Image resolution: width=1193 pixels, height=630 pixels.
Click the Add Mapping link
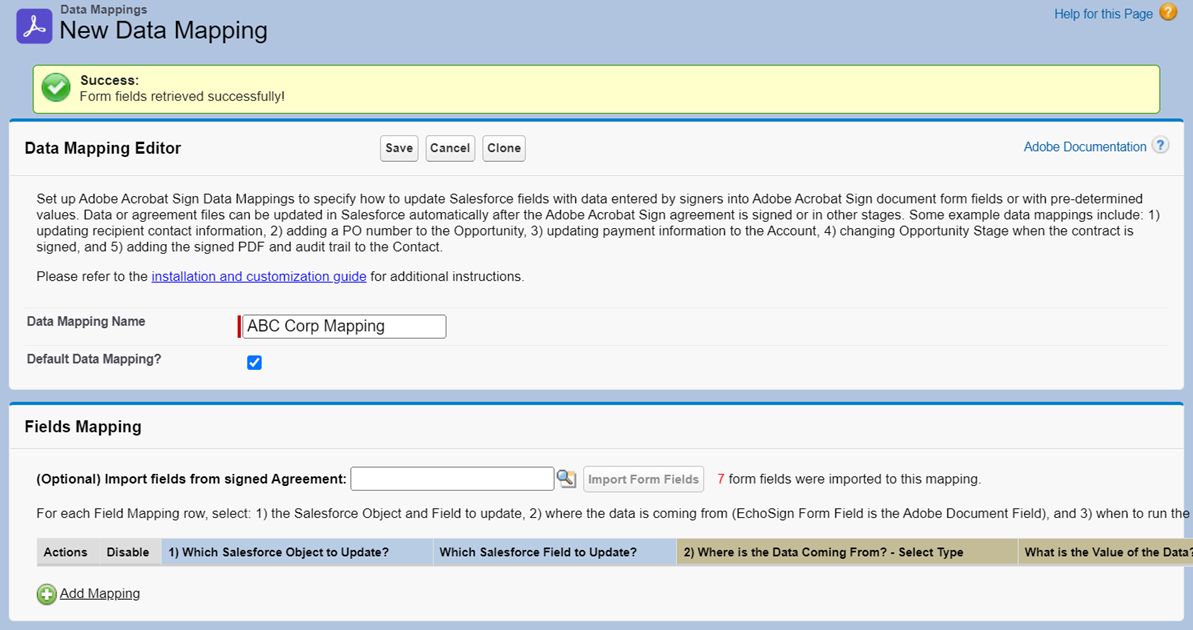coord(100,593)
